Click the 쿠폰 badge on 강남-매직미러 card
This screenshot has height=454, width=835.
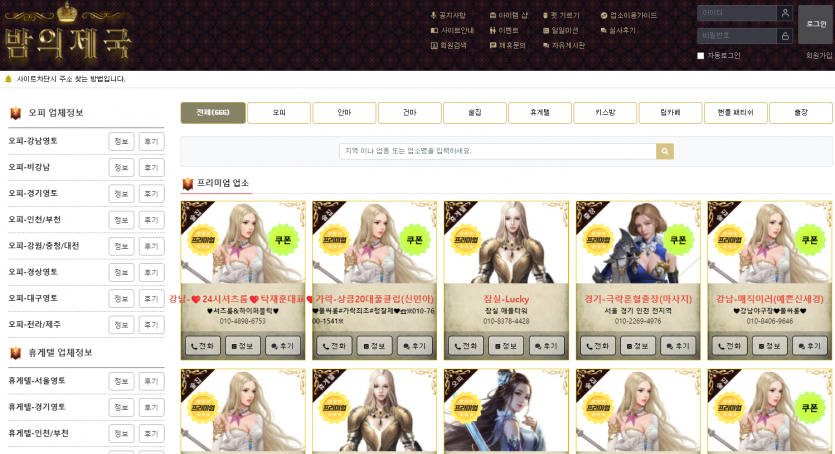[x=809, y=240]
